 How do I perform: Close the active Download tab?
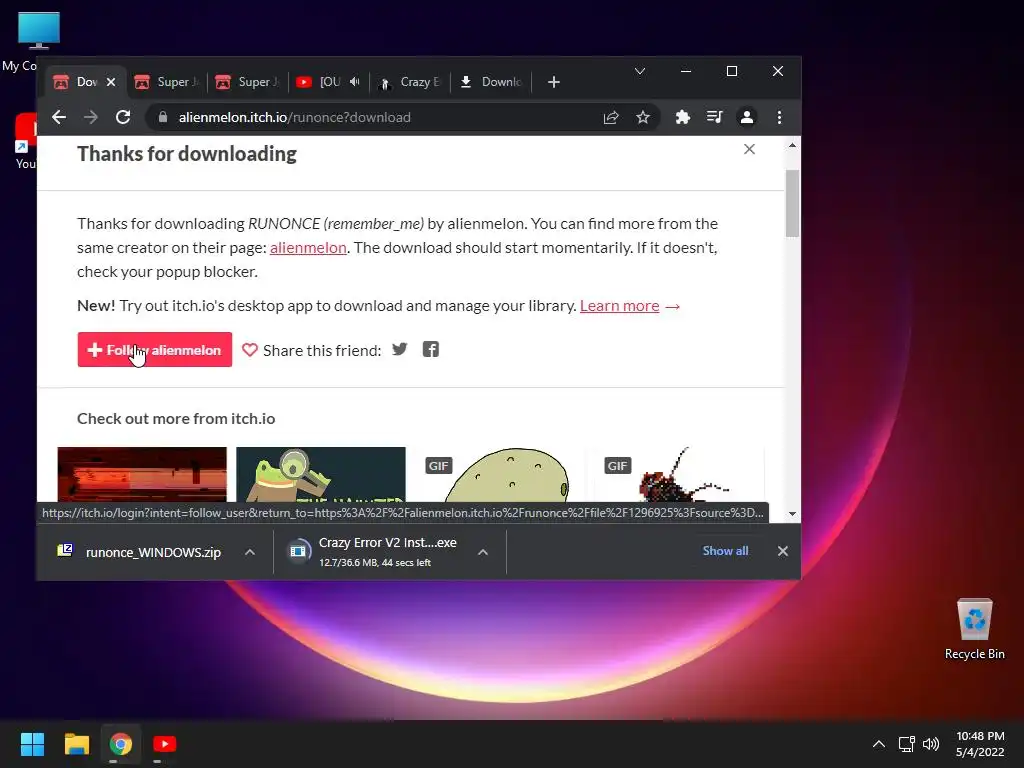point(111,82)
